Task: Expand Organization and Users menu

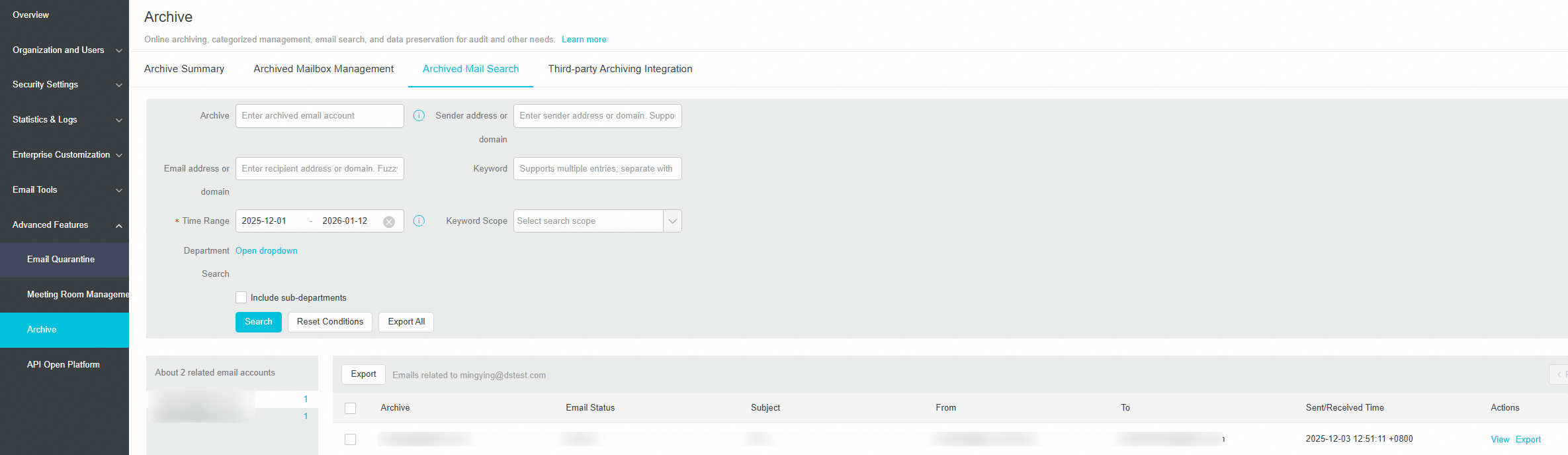Action: (x=65, y=50)
